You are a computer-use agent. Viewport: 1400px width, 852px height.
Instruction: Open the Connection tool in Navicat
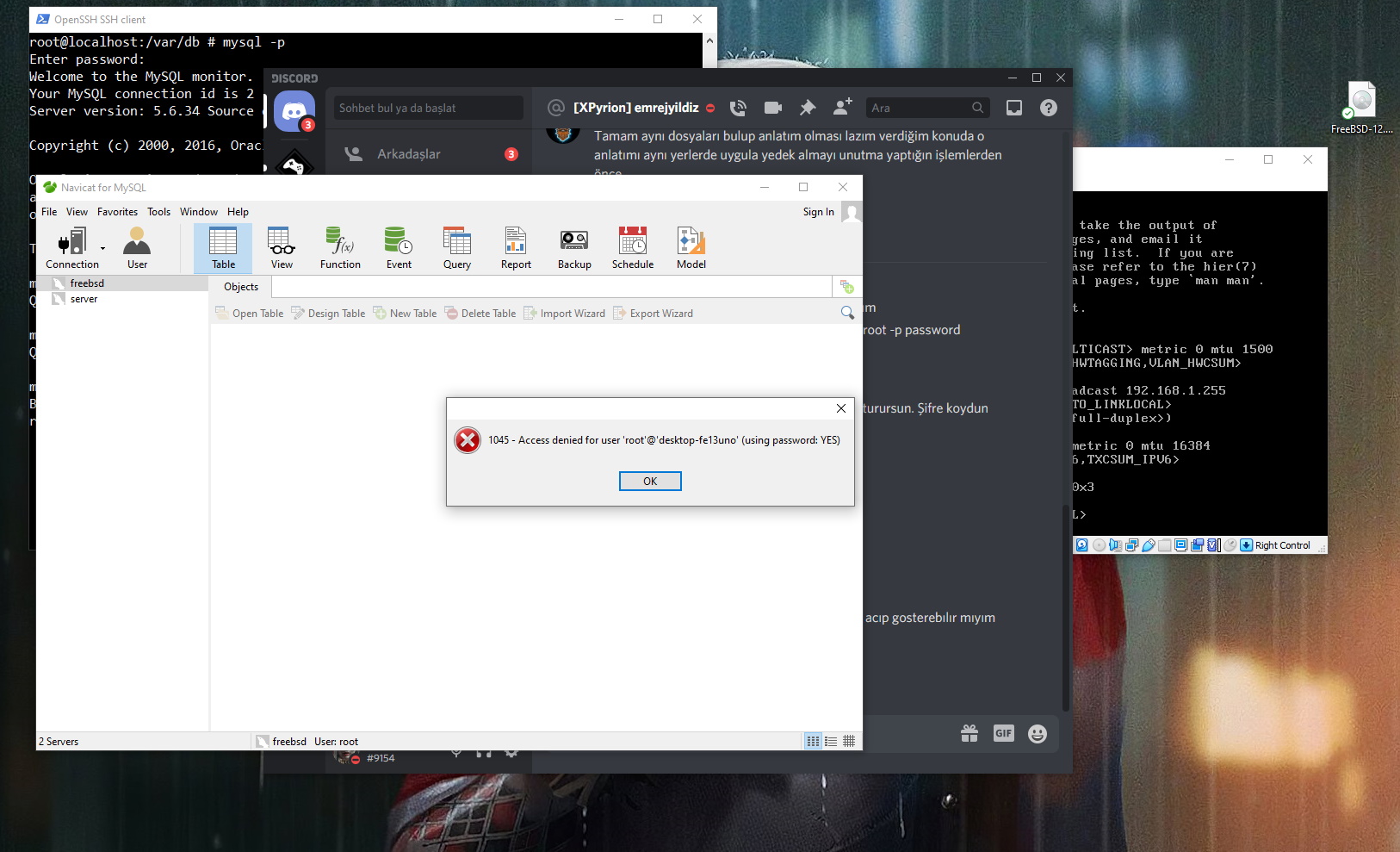click(x=72, y=248)
